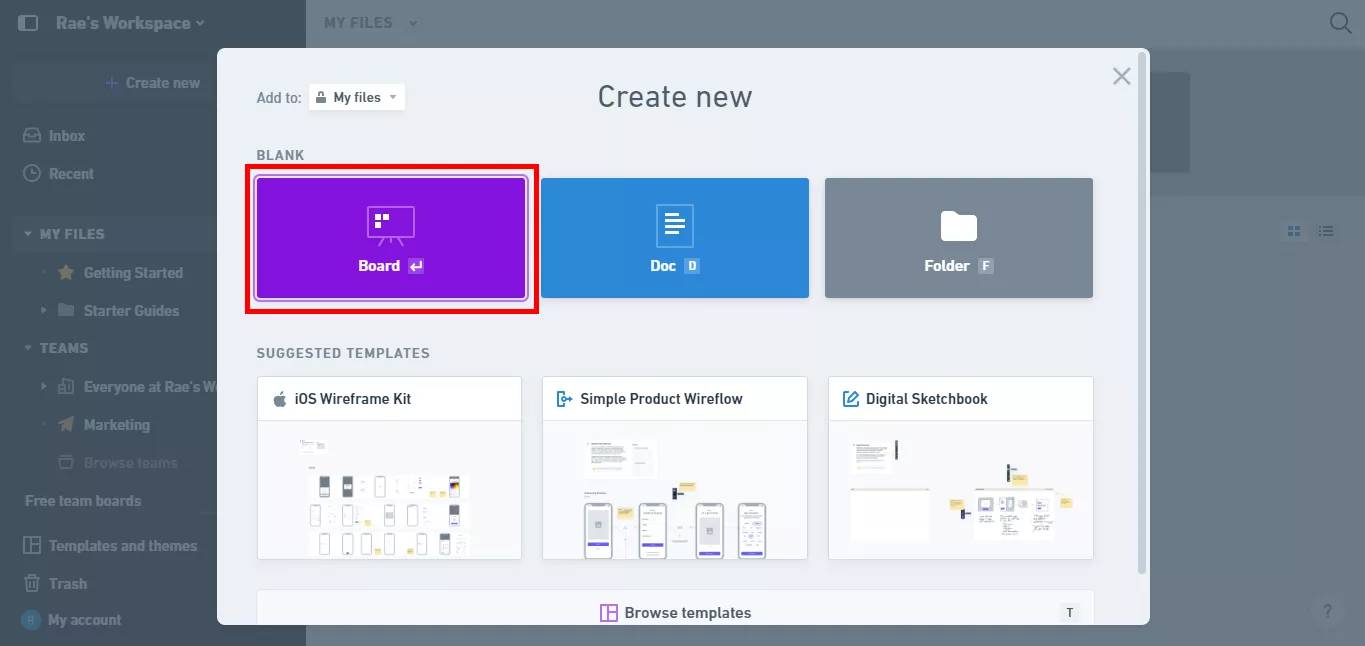
Task: Open Recent files
Action: coord(71,174)
